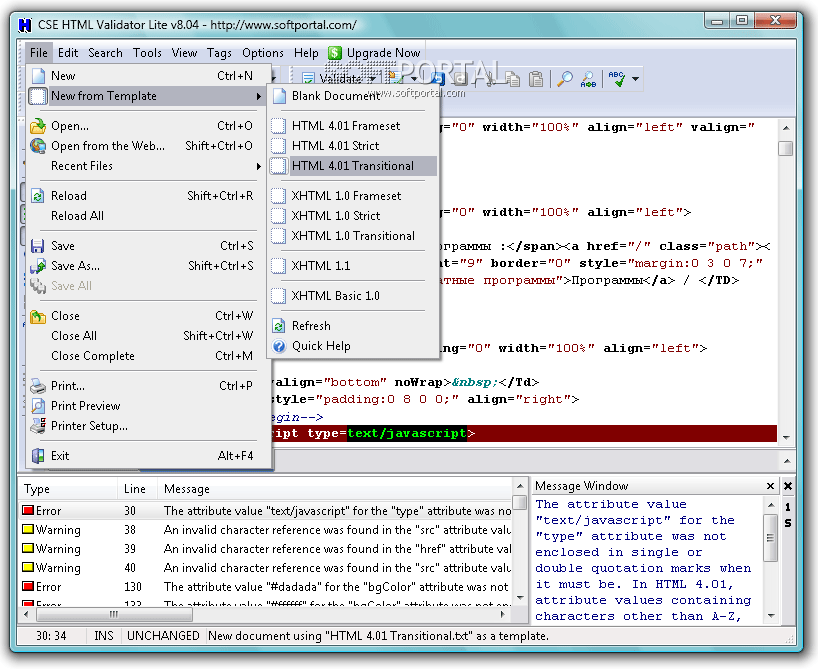
Task: Click the Upgrade Now dollar icon
Action: tap(335, 53)
